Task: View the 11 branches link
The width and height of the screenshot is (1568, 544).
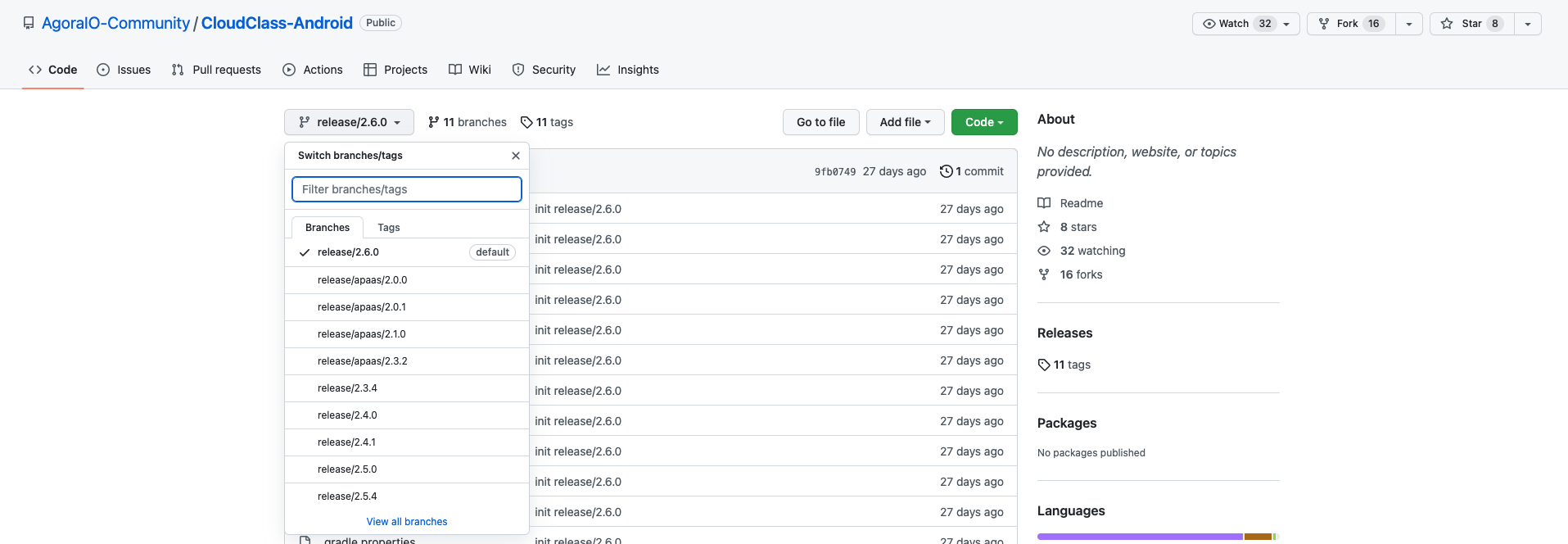Action: coord(468,122)
